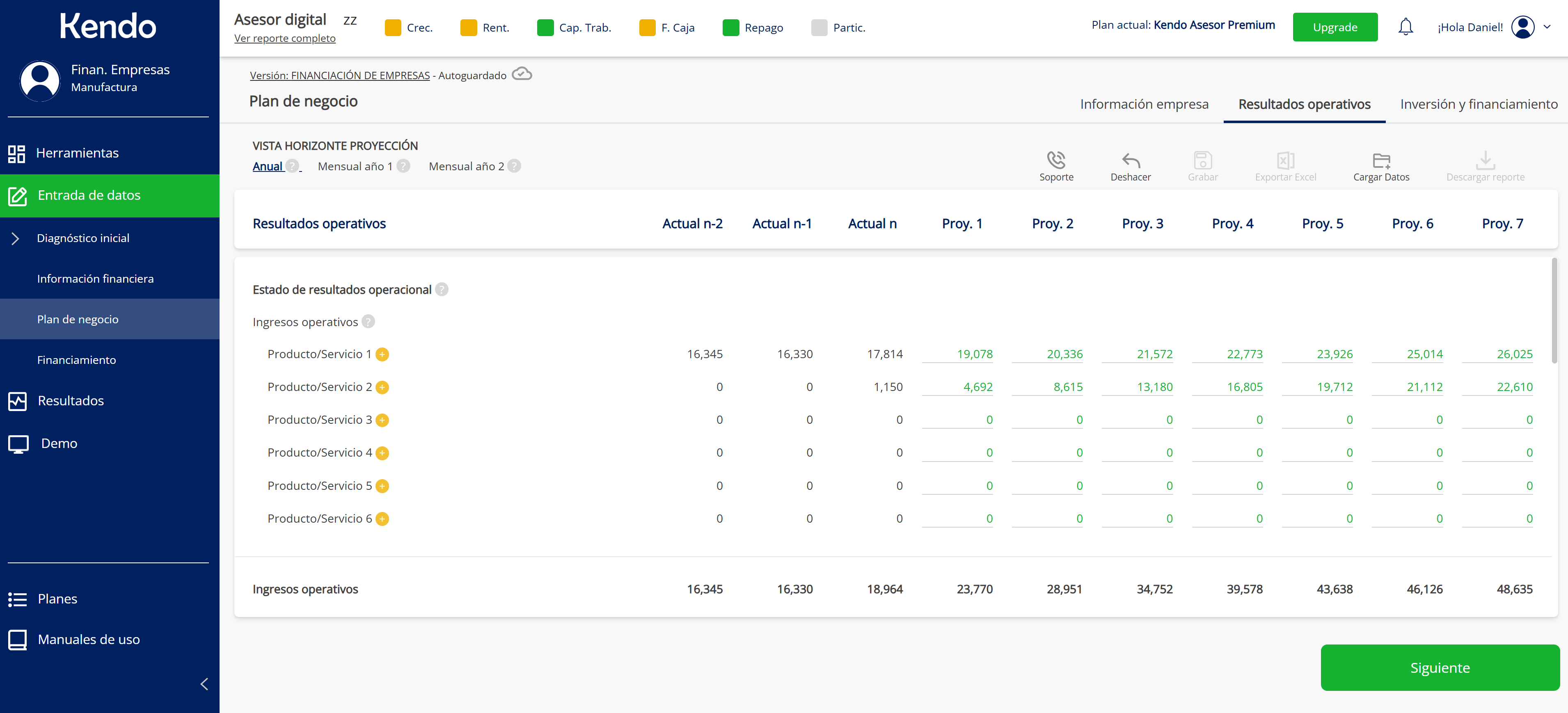Click help icon next to Anual

click(x=292, y=166)
